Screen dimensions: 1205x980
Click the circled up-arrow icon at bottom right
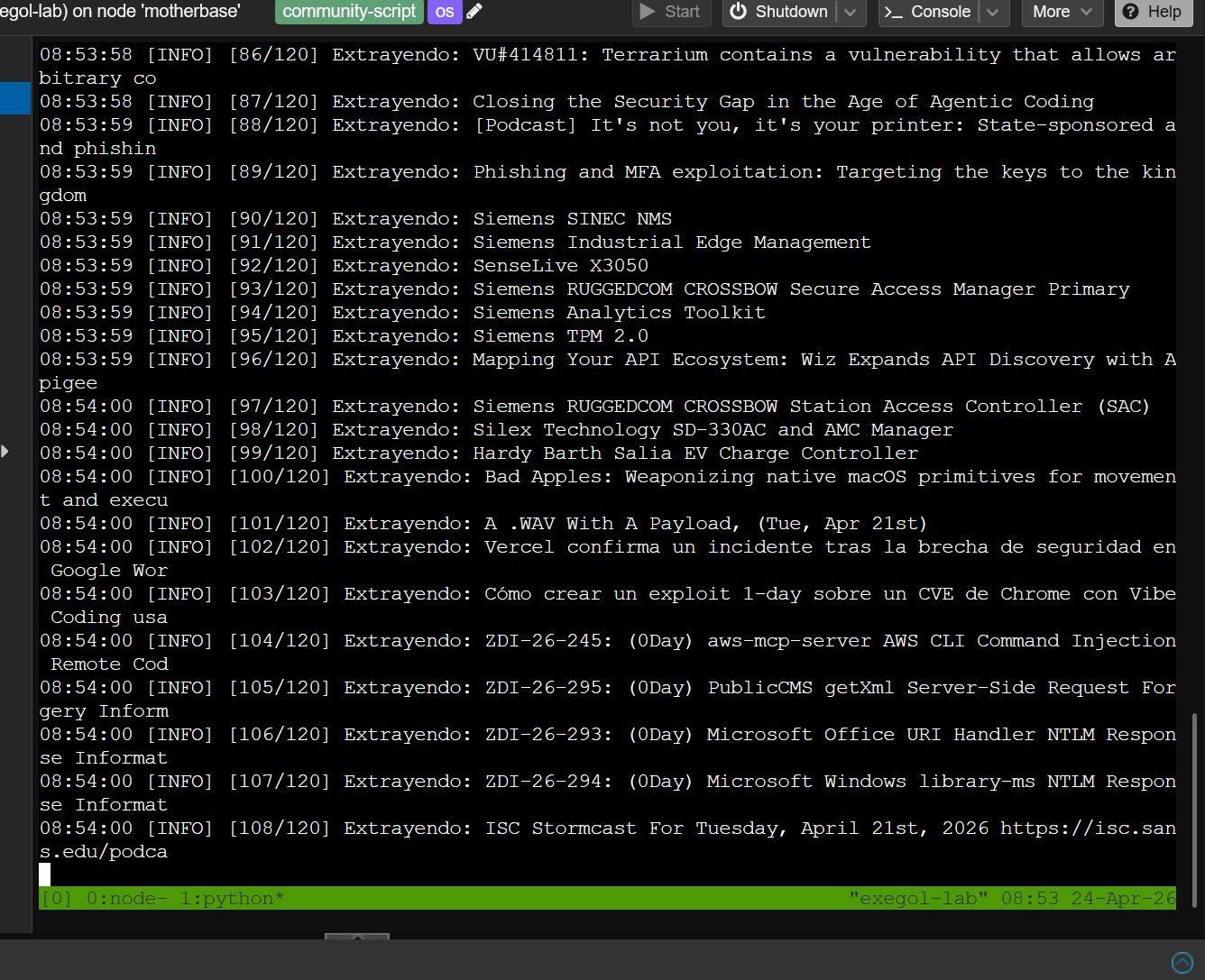tap(1182, 963)
